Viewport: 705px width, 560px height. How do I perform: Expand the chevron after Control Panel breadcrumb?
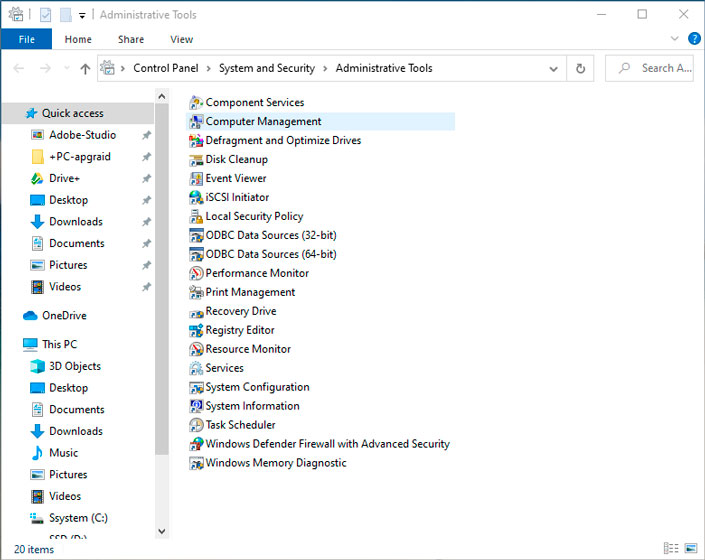209,68
